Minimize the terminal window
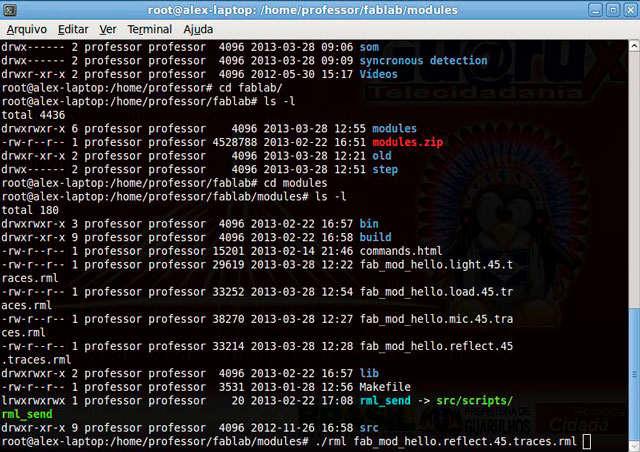The width and height of the screenshot is (640, 452). [596, 10]
